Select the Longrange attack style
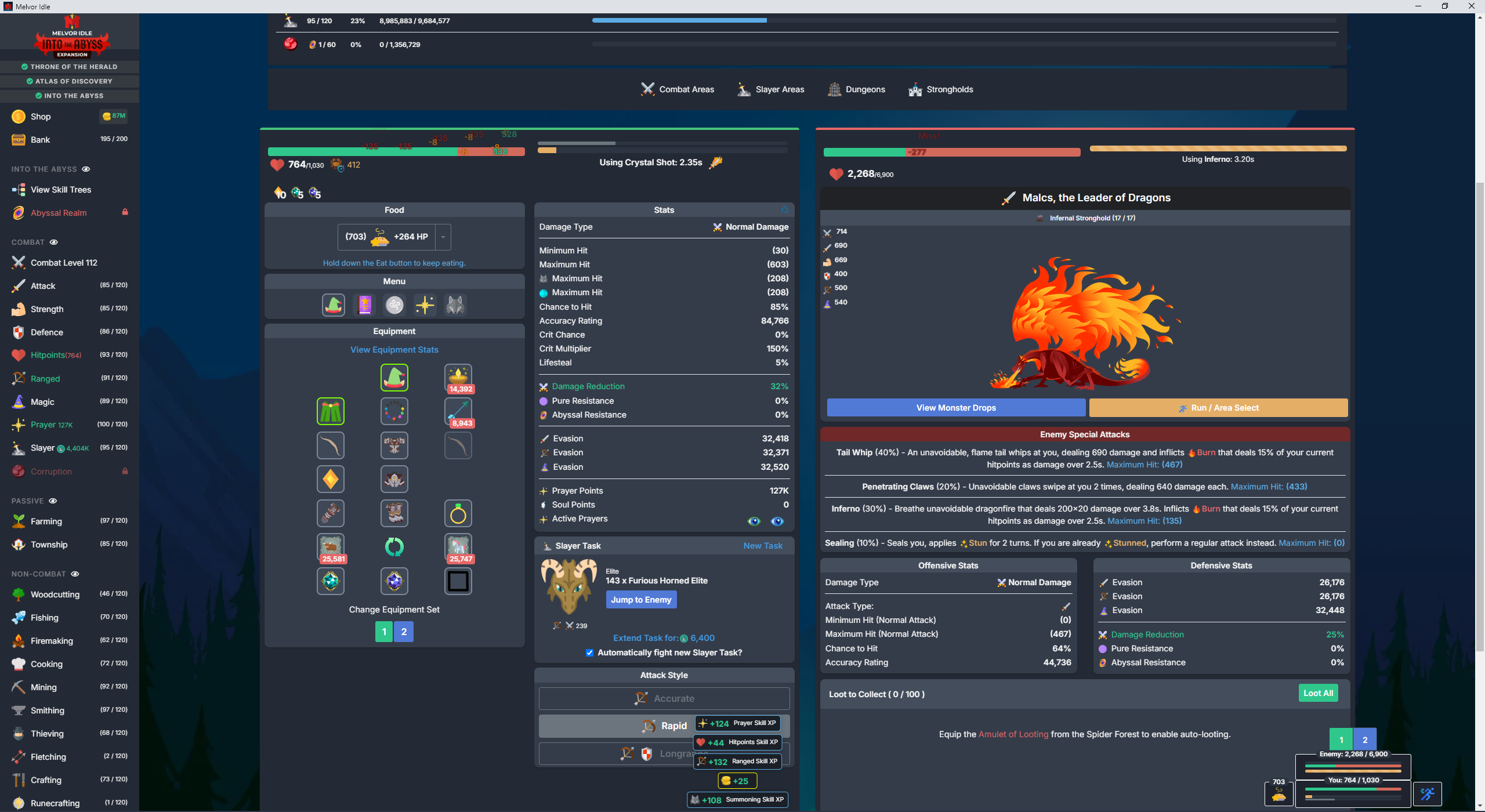 point(664,754)
